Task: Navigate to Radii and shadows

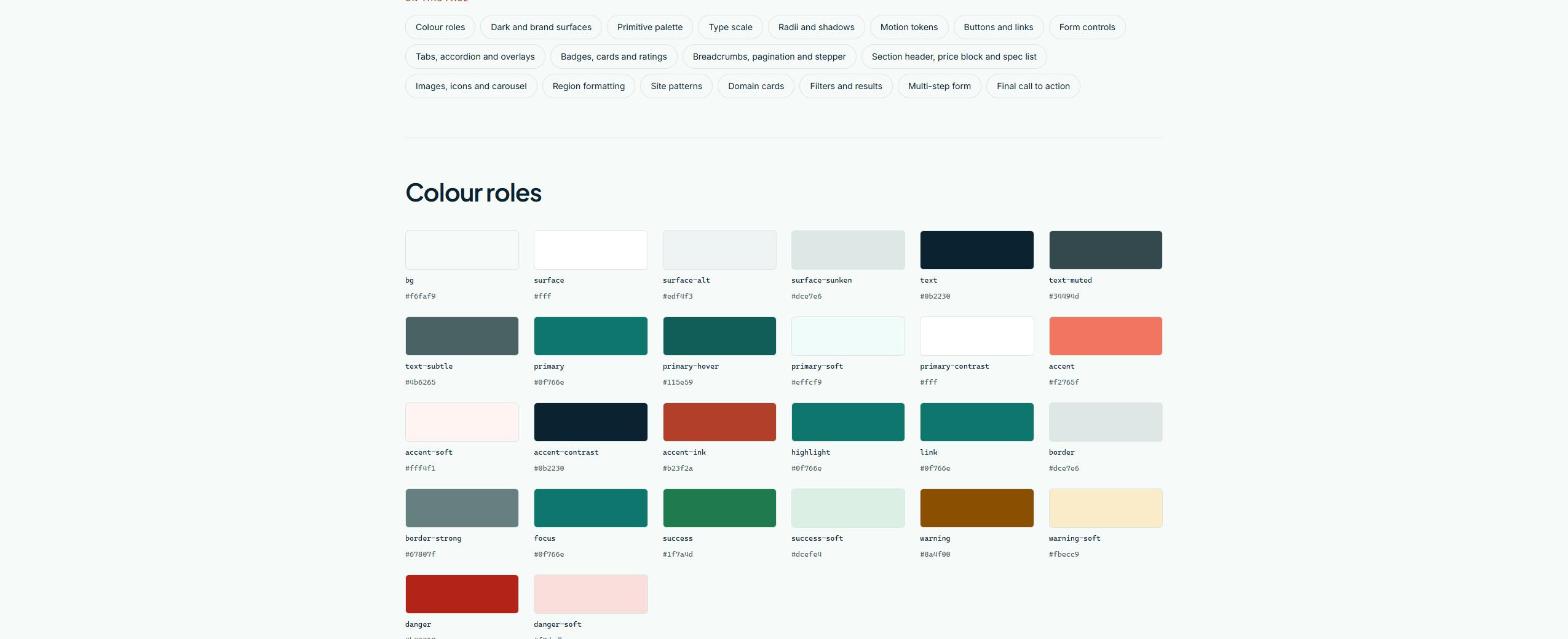Action: [x=816, y=27]
